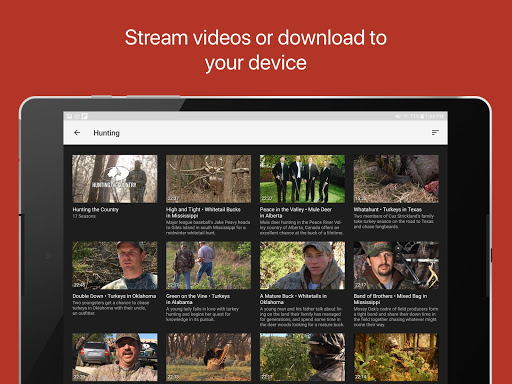Open bottom-row autumn forest video thumbnail
512x384 pixels.
coord(396,357)
